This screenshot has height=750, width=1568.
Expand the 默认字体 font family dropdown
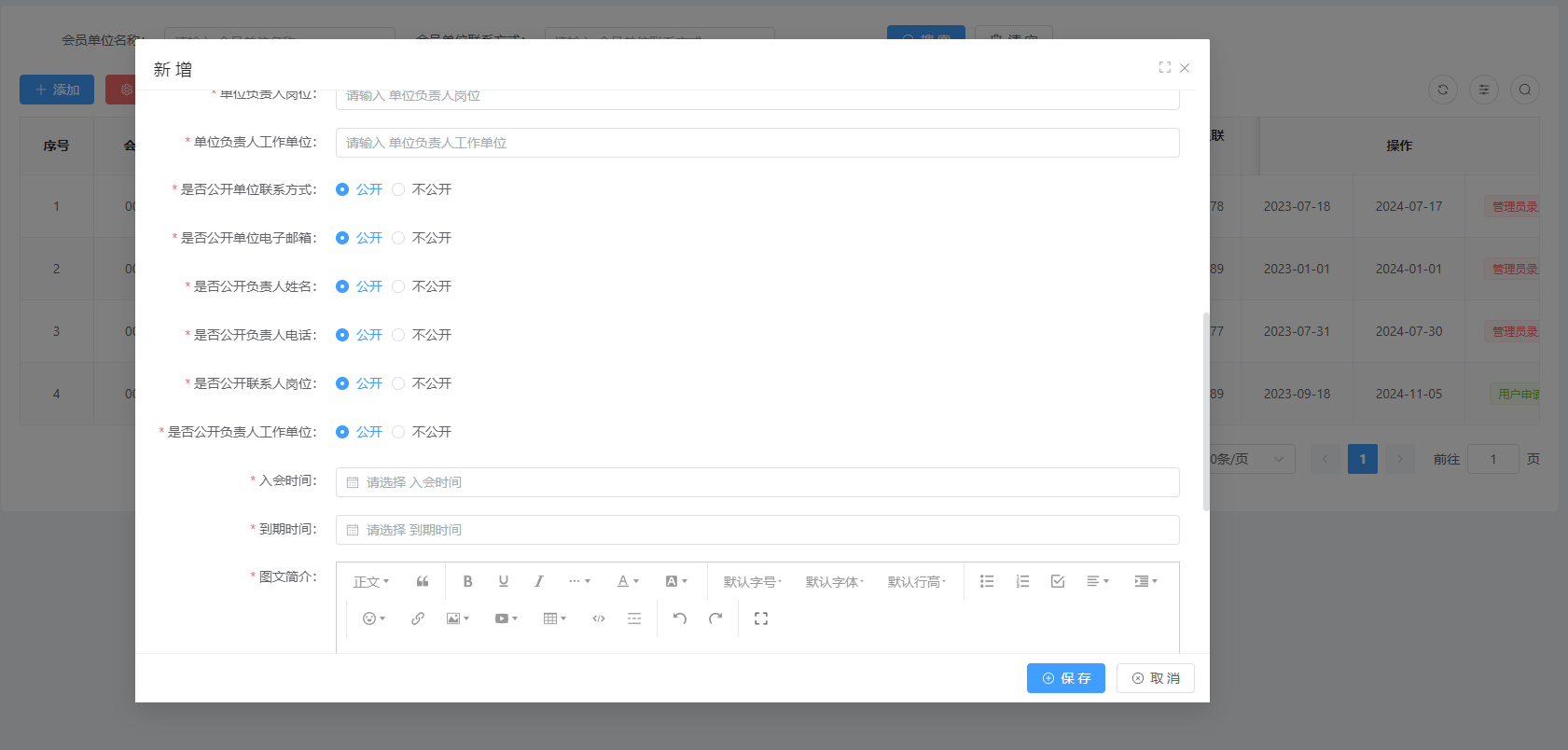(834, 581)
